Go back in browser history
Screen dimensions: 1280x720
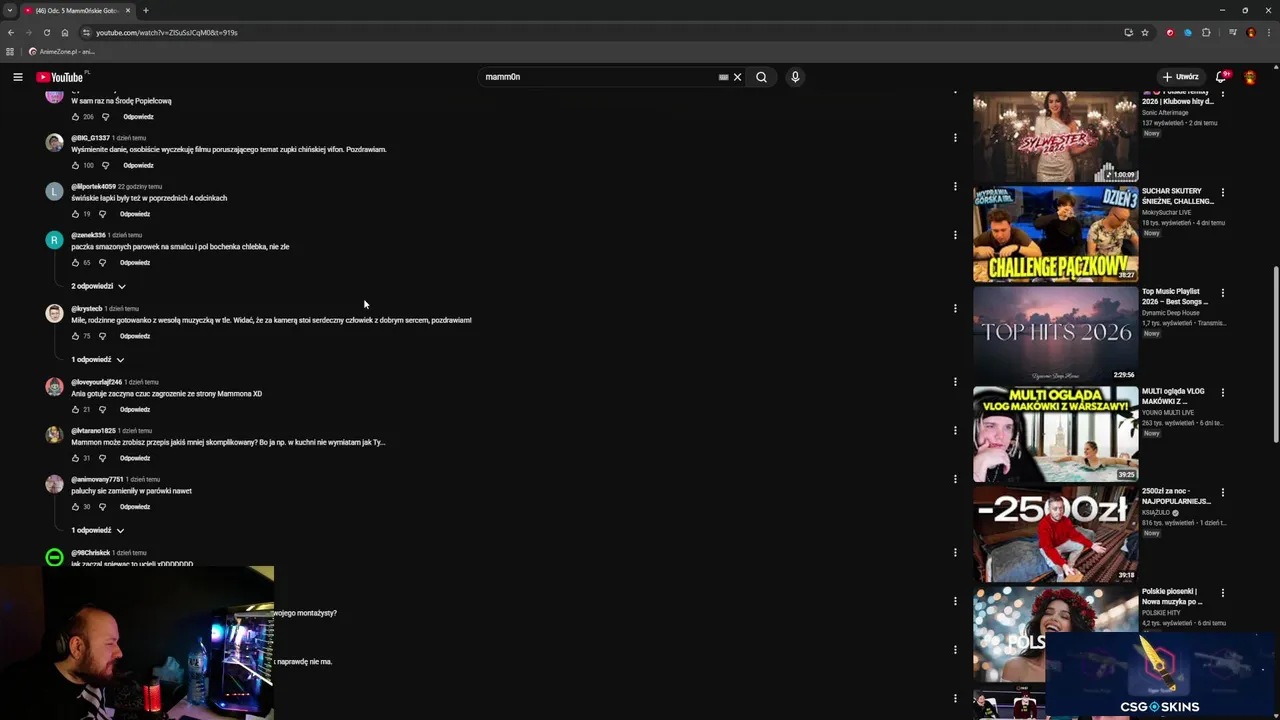[x=10, y=32]
